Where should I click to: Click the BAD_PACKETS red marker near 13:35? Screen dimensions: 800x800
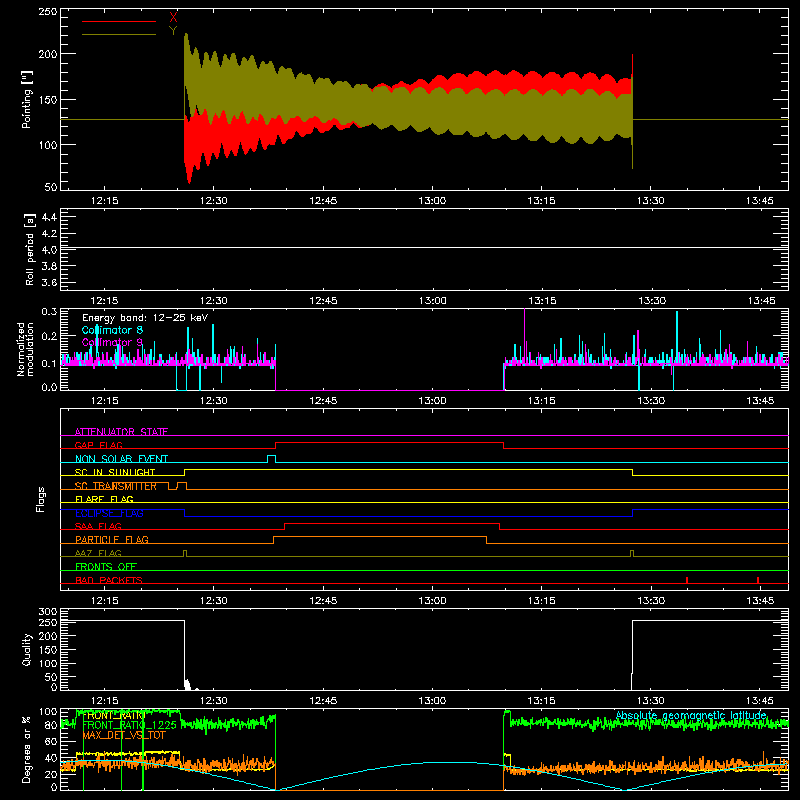(x=687, y=580)
